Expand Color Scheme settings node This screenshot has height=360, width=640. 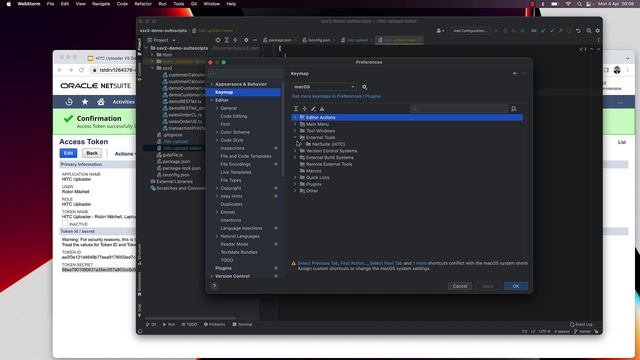pos(217,132)
